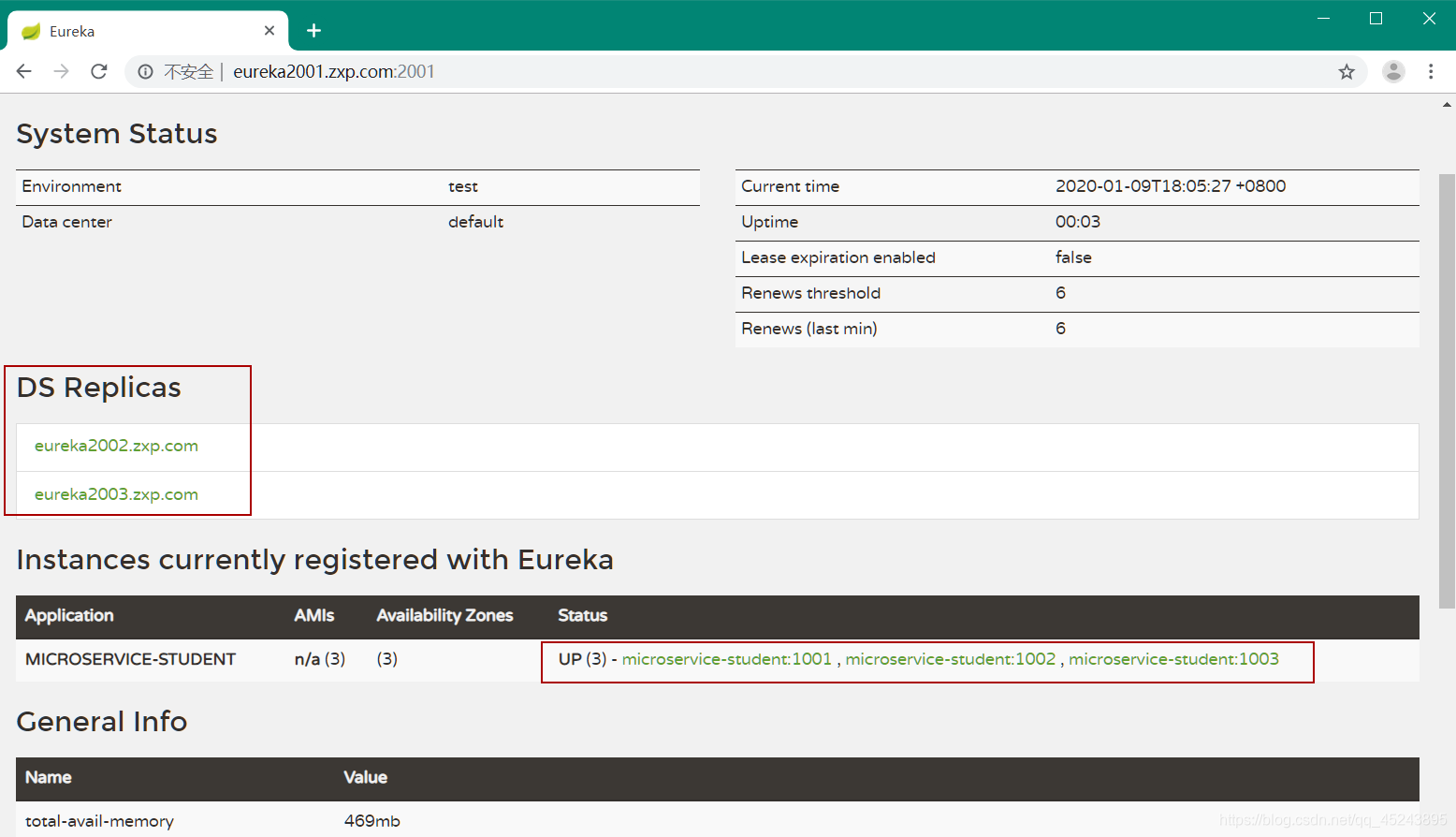Click the address bar URL eureka2001.zxp.com:2001

pyautogui.click(x=334, y=71)
